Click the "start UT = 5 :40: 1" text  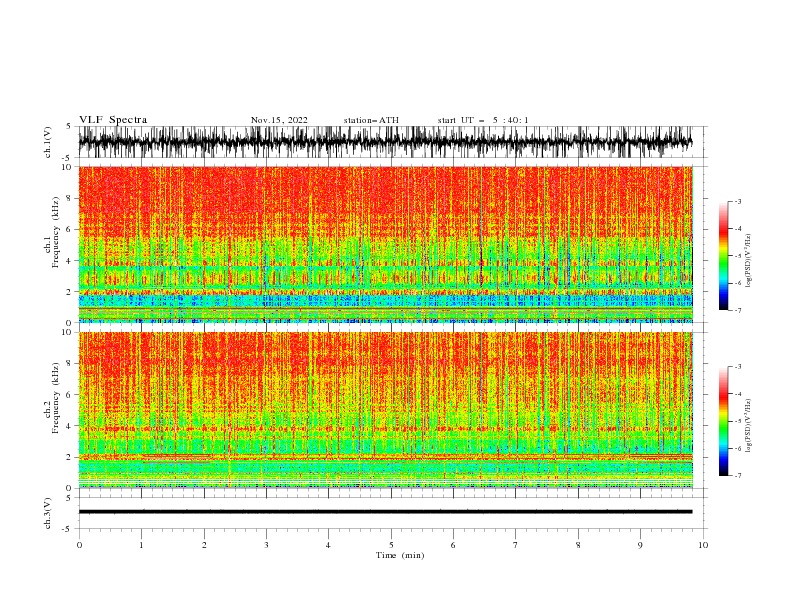483,120
